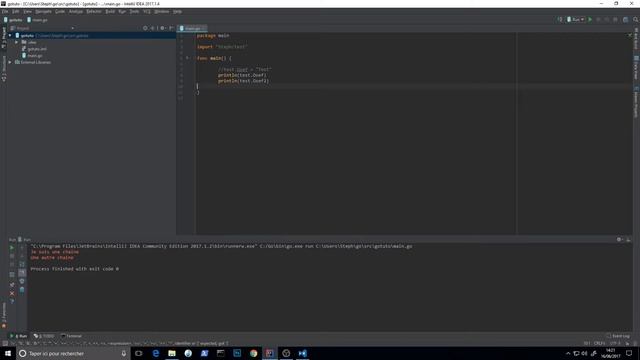Toggle the Favorites side tool window tab
Screen dimensions: 640x360
tap(4, 315)
